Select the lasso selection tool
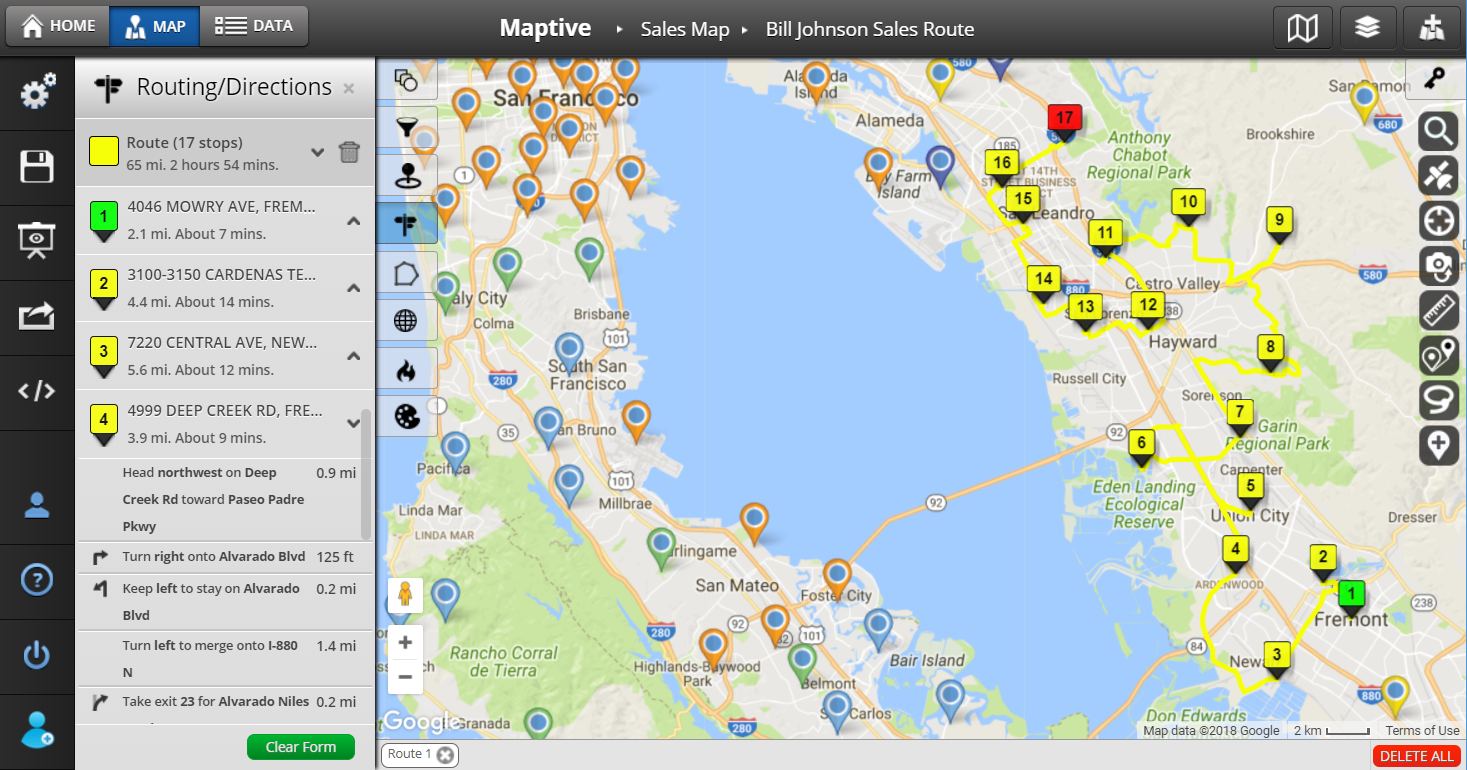The image size is (1467, 770). (1439, 400)
